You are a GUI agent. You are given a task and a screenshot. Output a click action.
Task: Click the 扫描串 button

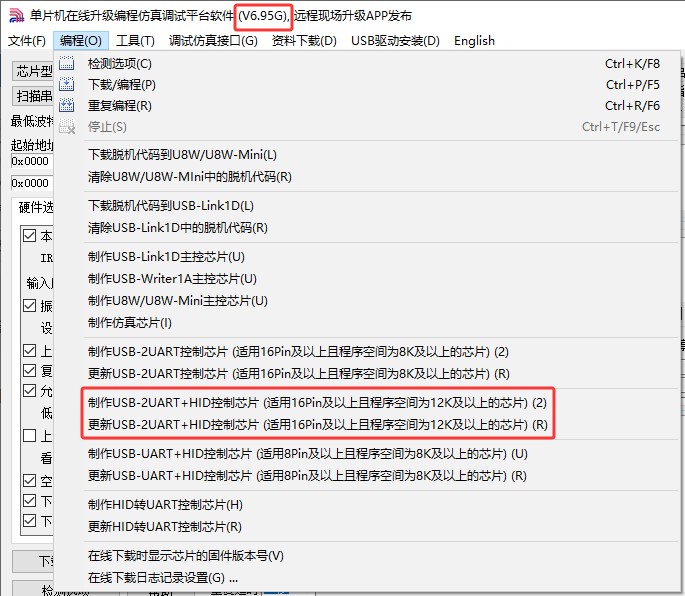pos(33,96)
